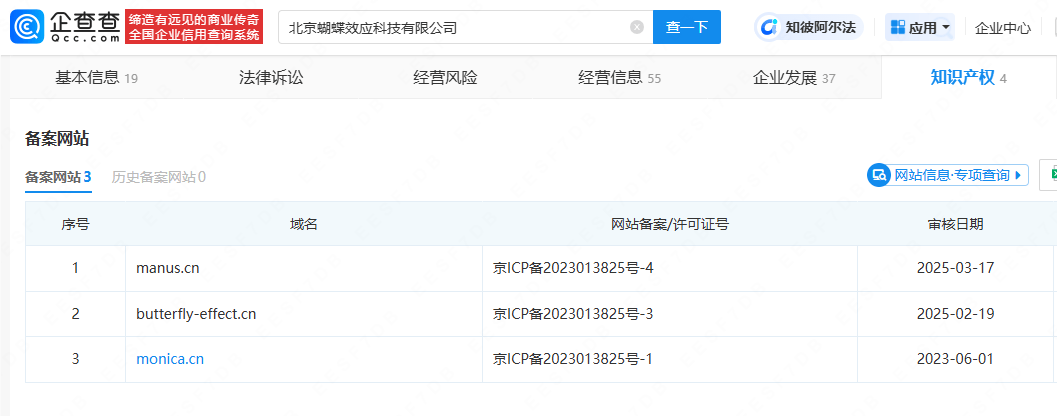Select the 知识产权 tab
Viewport: 1057px width, 416px height.
coord(968,78)
